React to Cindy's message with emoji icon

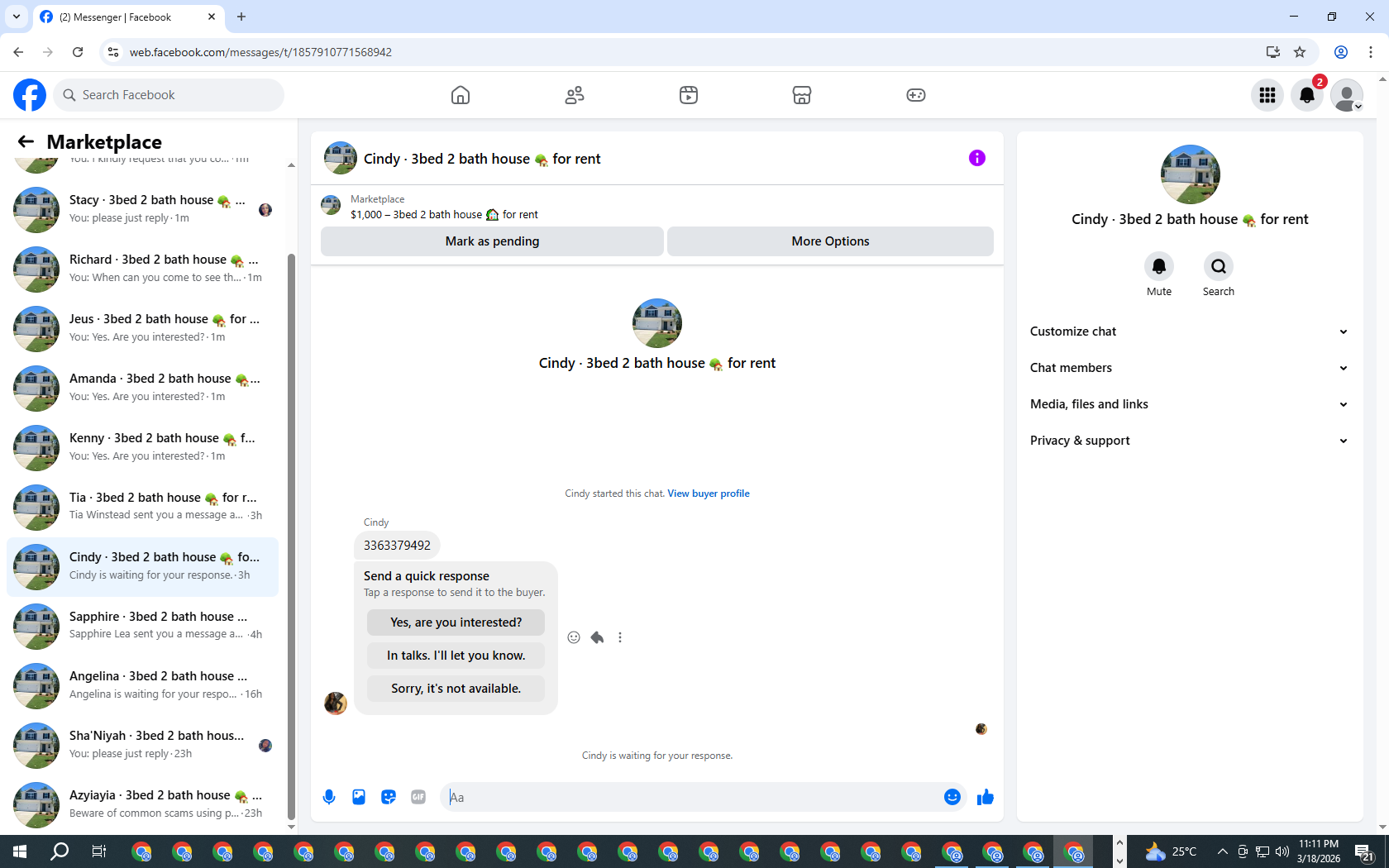tap(574, 637)
